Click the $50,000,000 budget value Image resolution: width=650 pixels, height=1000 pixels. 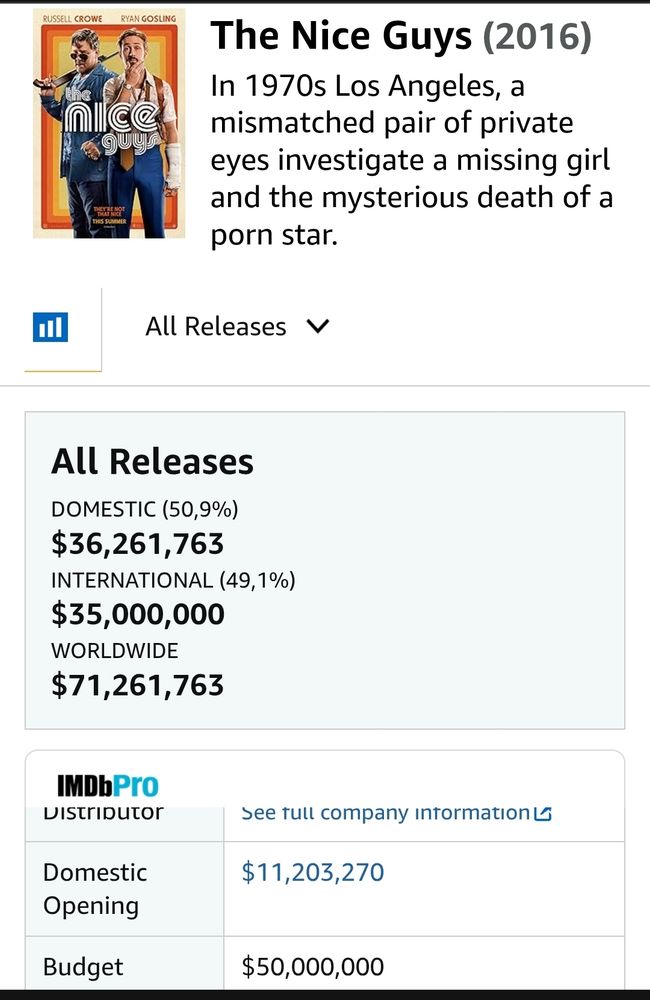pos(313,967)
